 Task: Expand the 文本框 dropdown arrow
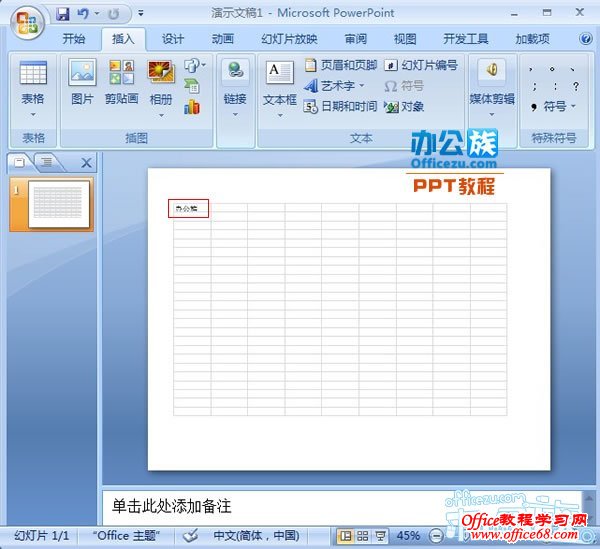point(280,115)
